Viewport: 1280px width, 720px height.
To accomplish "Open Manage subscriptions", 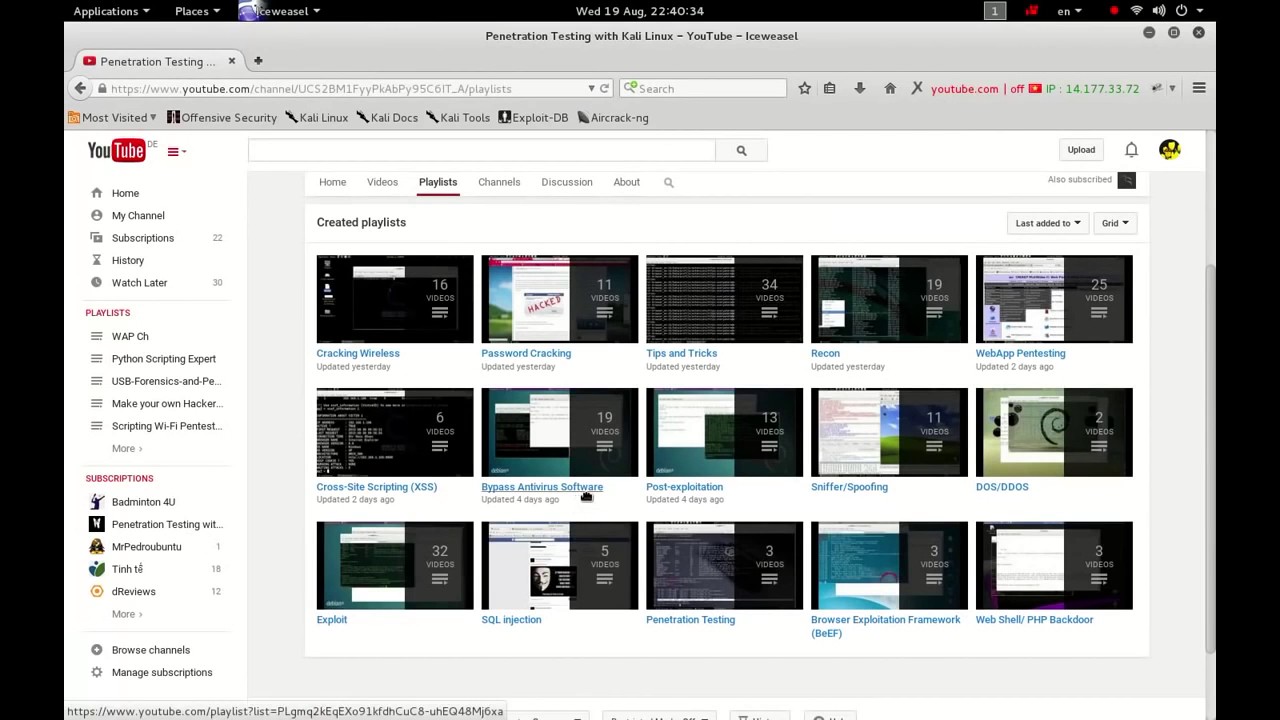I will [x=162, y=672].
